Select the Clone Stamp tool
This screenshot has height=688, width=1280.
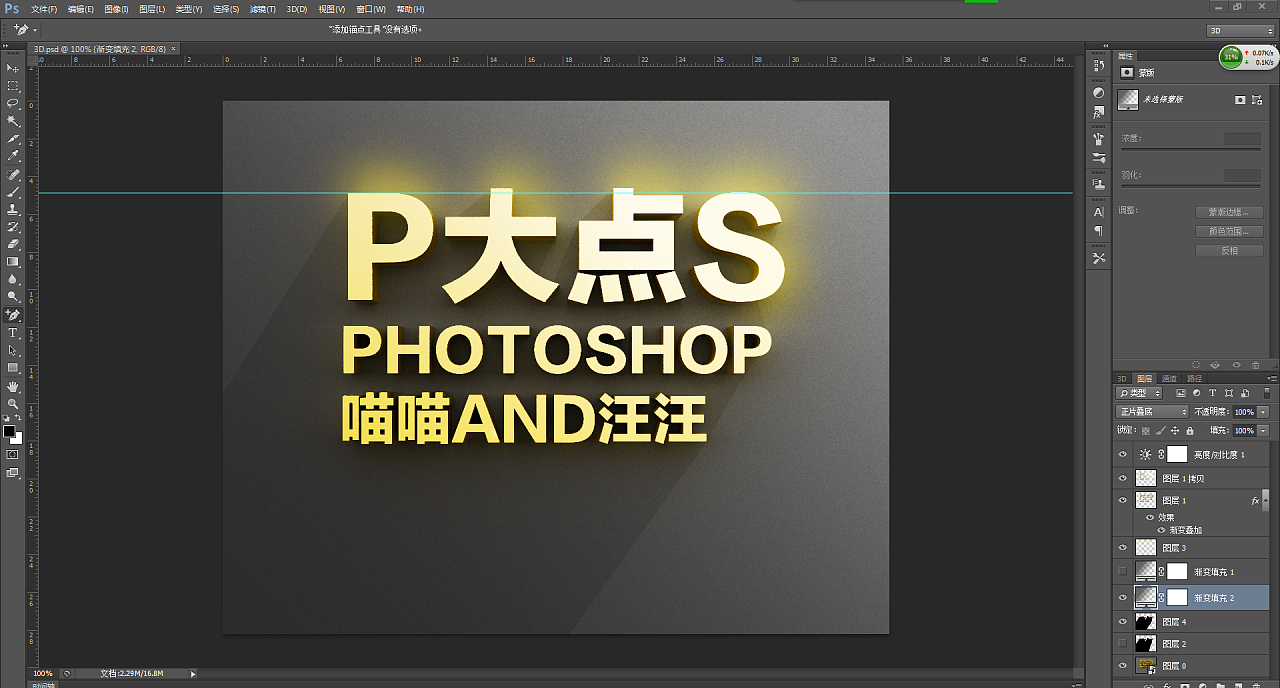(13, 210)
